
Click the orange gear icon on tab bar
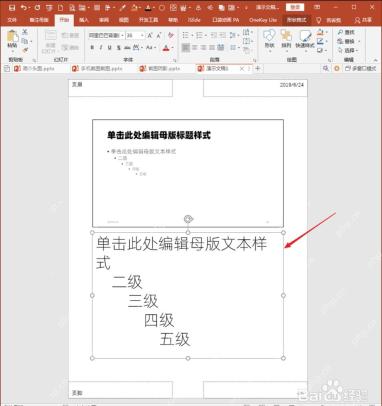(x=337, y=68)
